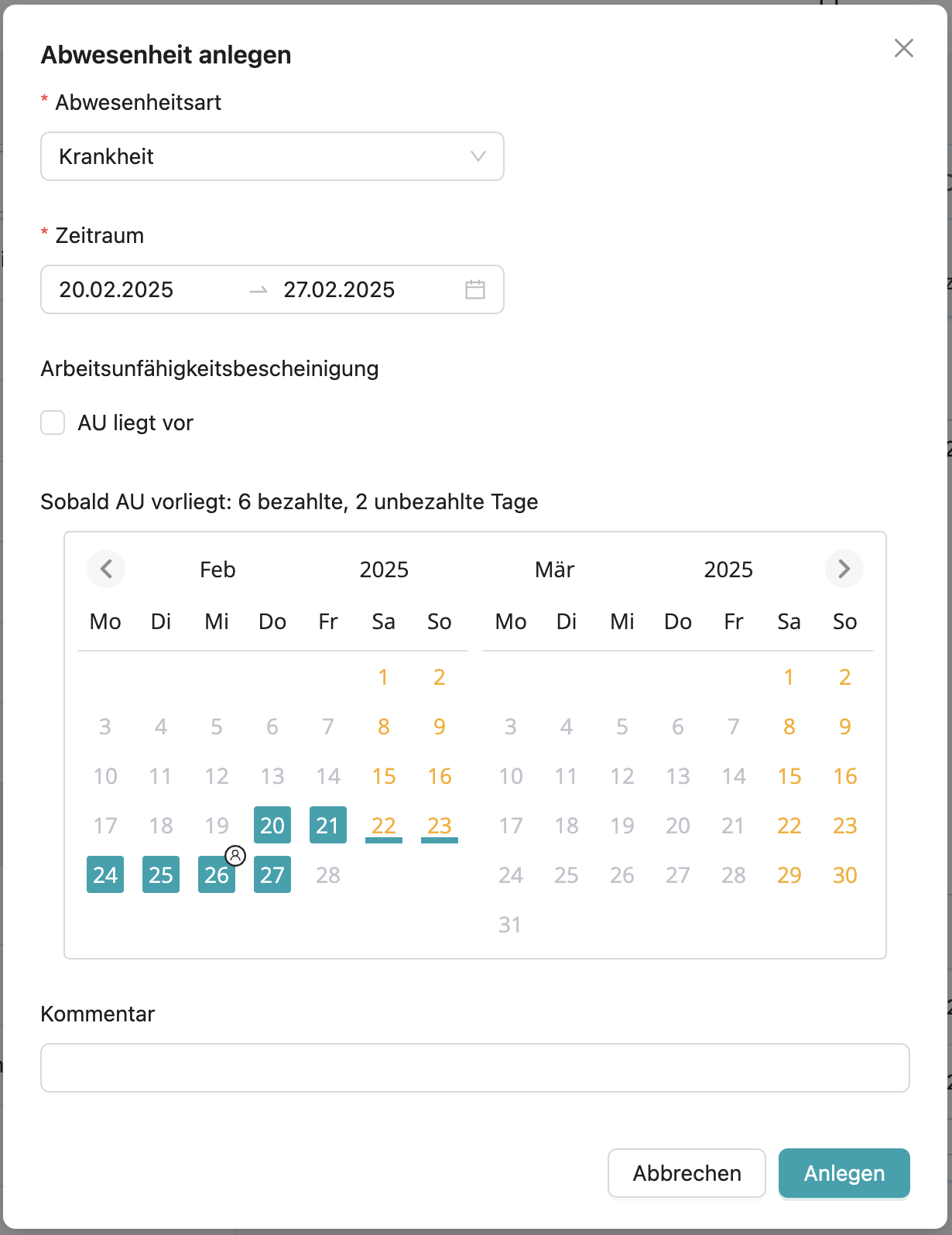Navigate to previous month with left arrow

[106, 570]
